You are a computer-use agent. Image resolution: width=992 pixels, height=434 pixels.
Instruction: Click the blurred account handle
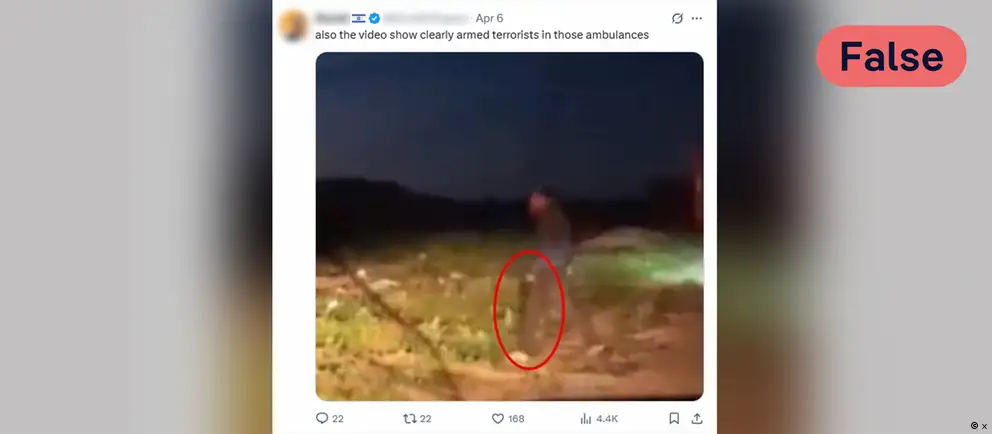tap(426, 18)
